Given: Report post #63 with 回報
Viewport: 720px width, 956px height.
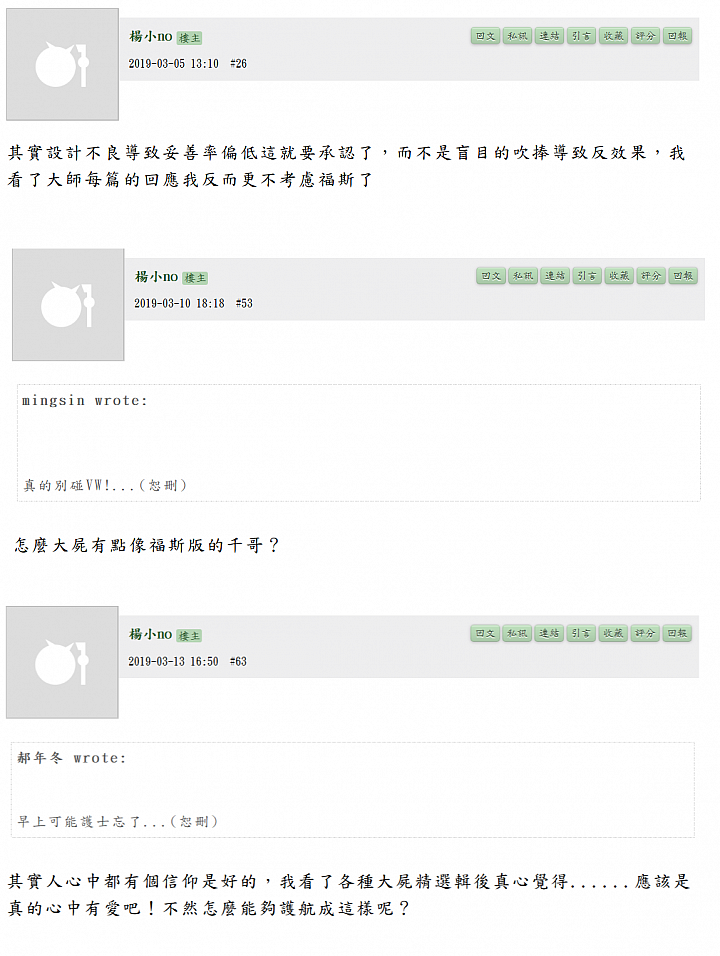Looking at the screenshot, I should point(677,633).
